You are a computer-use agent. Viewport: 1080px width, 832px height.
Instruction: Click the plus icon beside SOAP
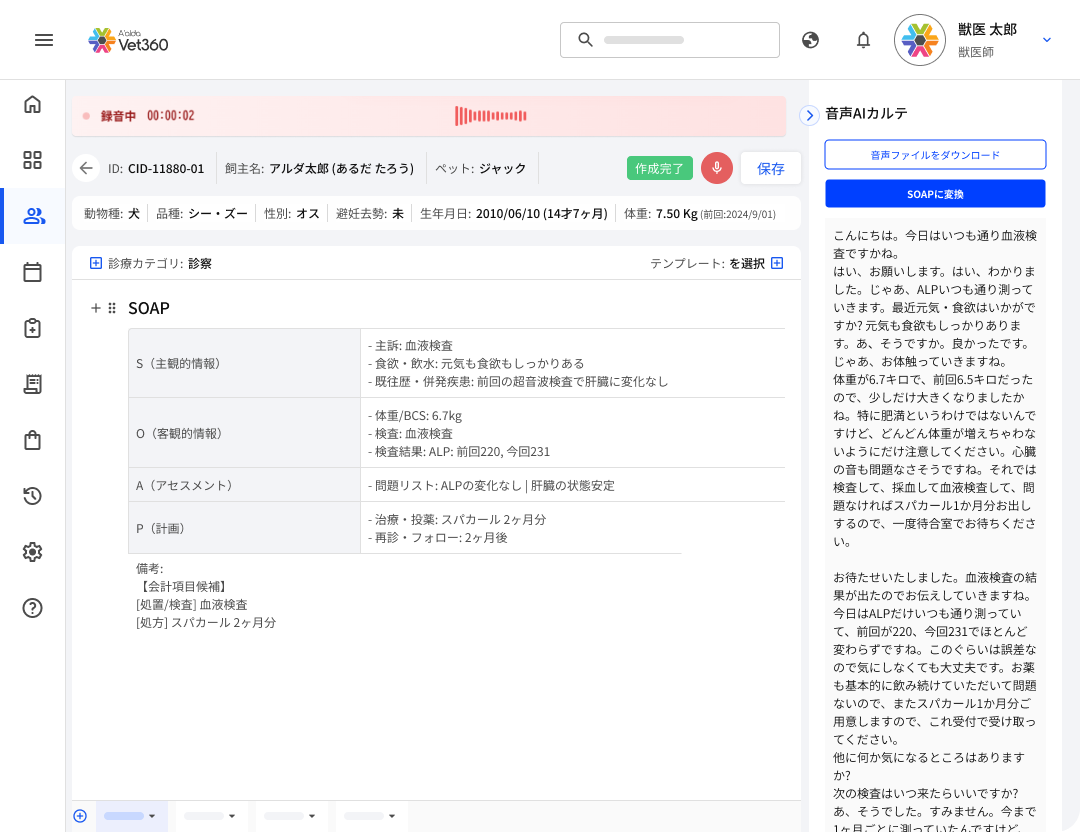pos(96,308)
